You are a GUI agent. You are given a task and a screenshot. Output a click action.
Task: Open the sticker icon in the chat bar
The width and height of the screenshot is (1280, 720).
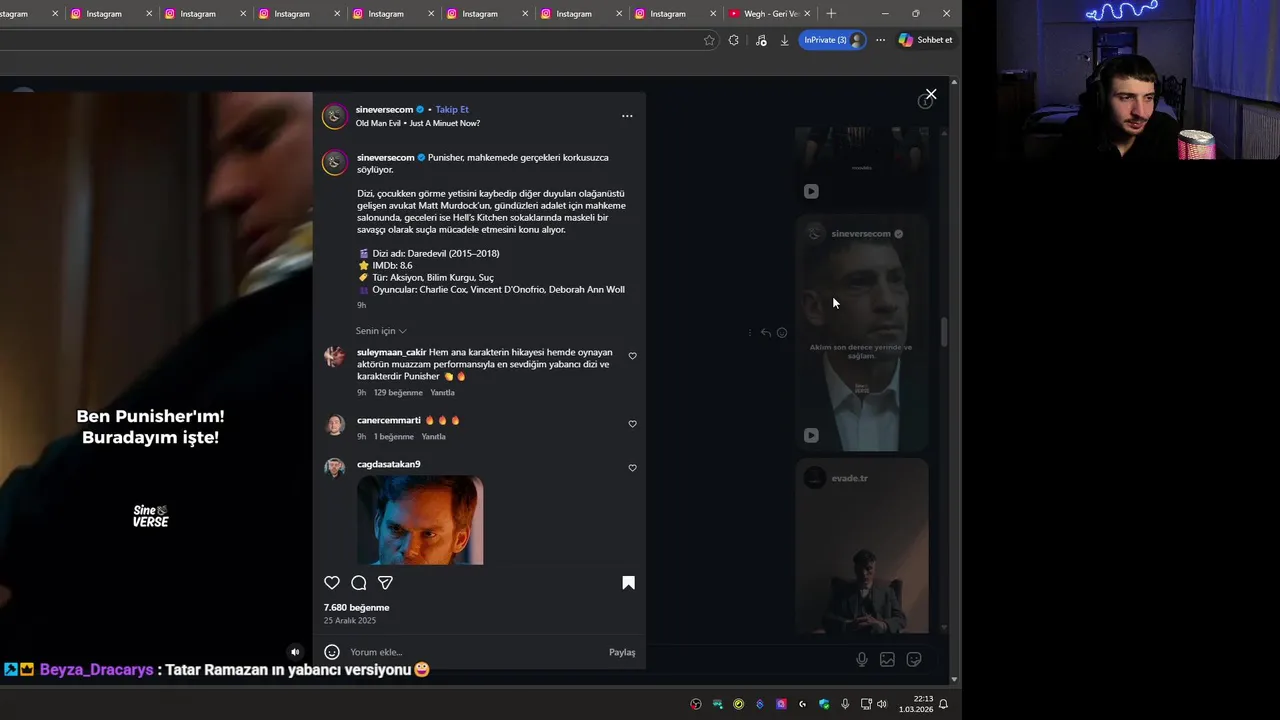click(x=913, y=659)
